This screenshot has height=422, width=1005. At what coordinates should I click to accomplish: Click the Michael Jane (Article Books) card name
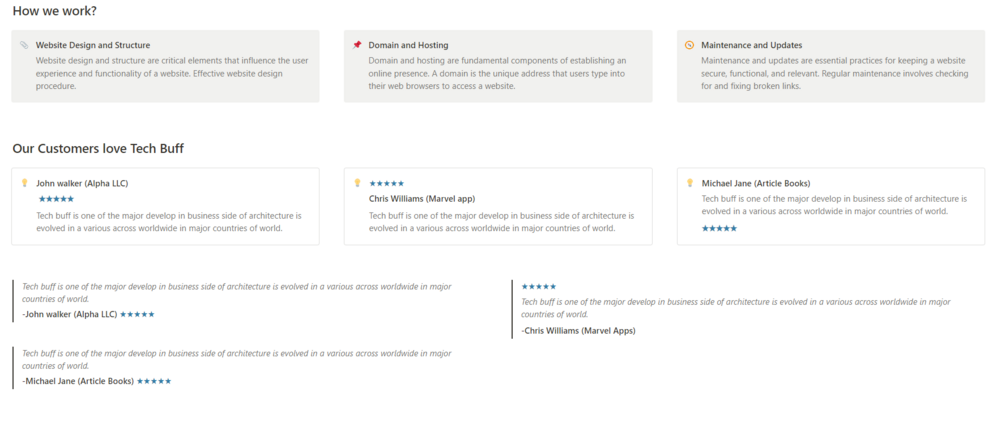click(x=755, y=183)
